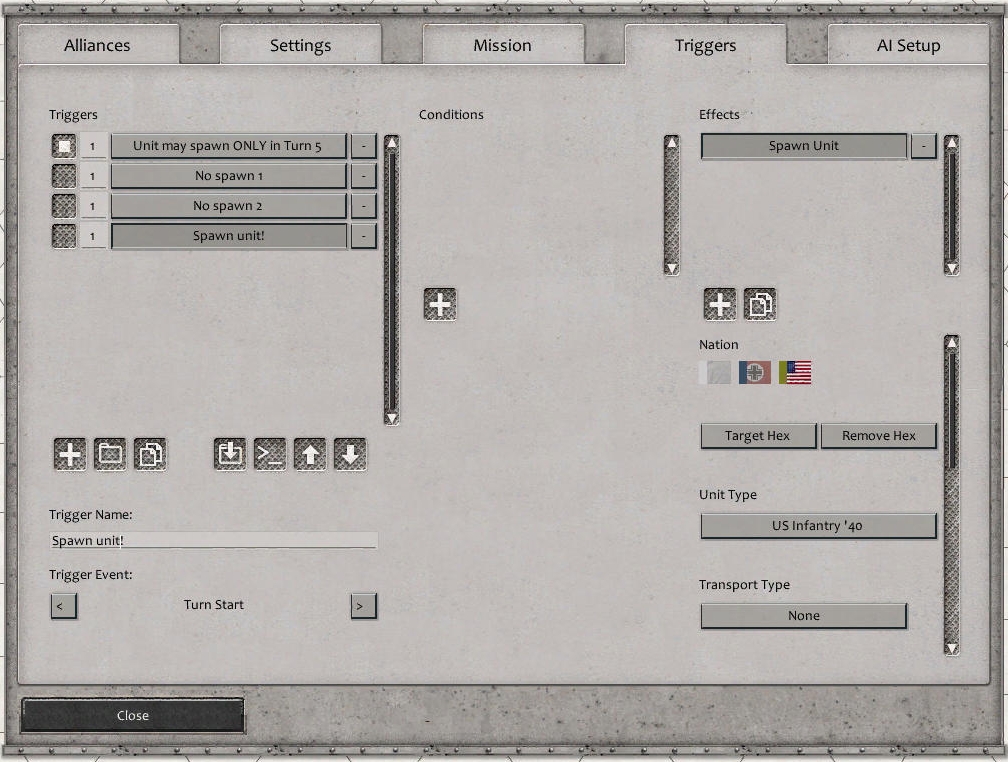
Task: Click the Conditions scrollbar down arrow
Action: pyautogui.click(x=672, y=268)
